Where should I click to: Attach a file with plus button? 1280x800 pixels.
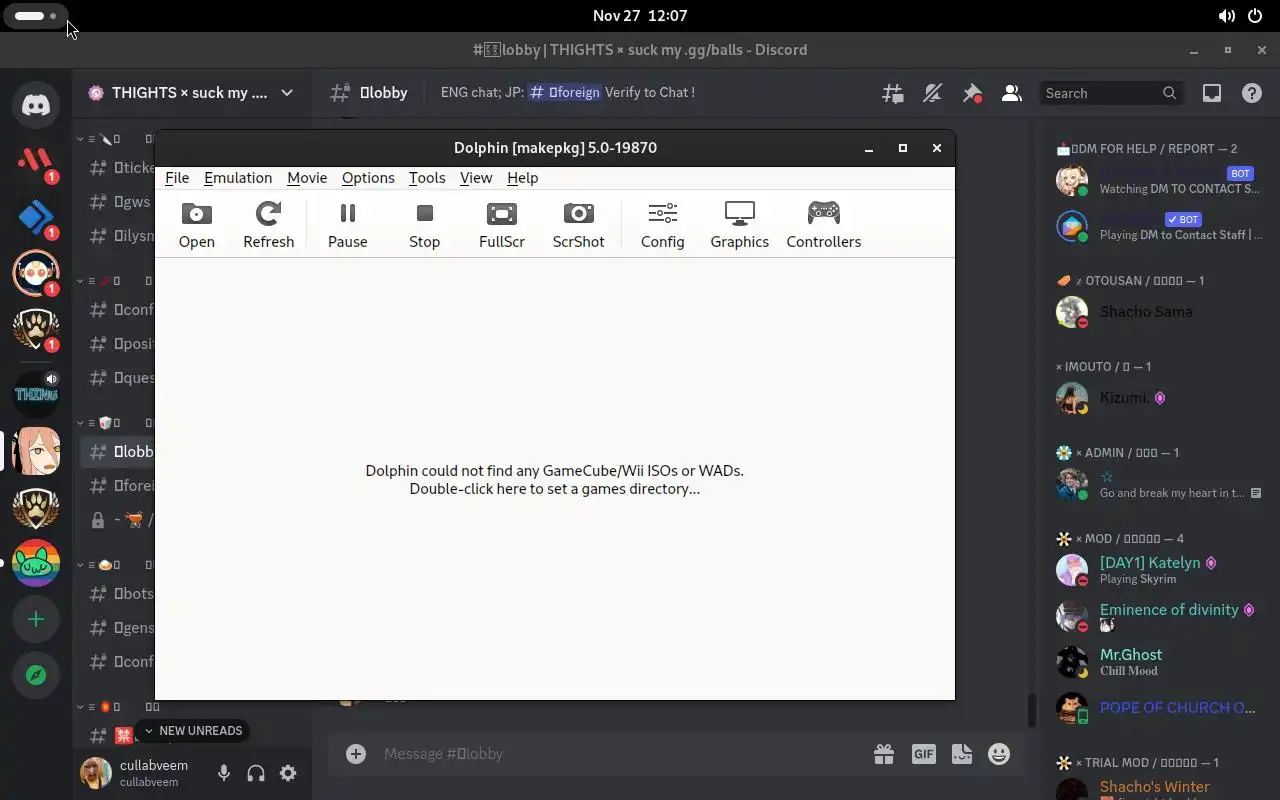356,754
